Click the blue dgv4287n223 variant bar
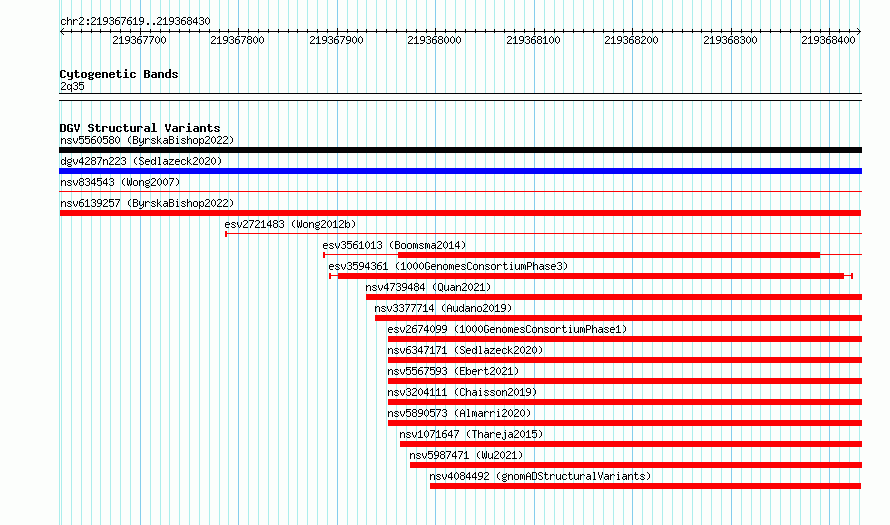The height and width of the screenshot is (525, 890). tap(460, 171)
